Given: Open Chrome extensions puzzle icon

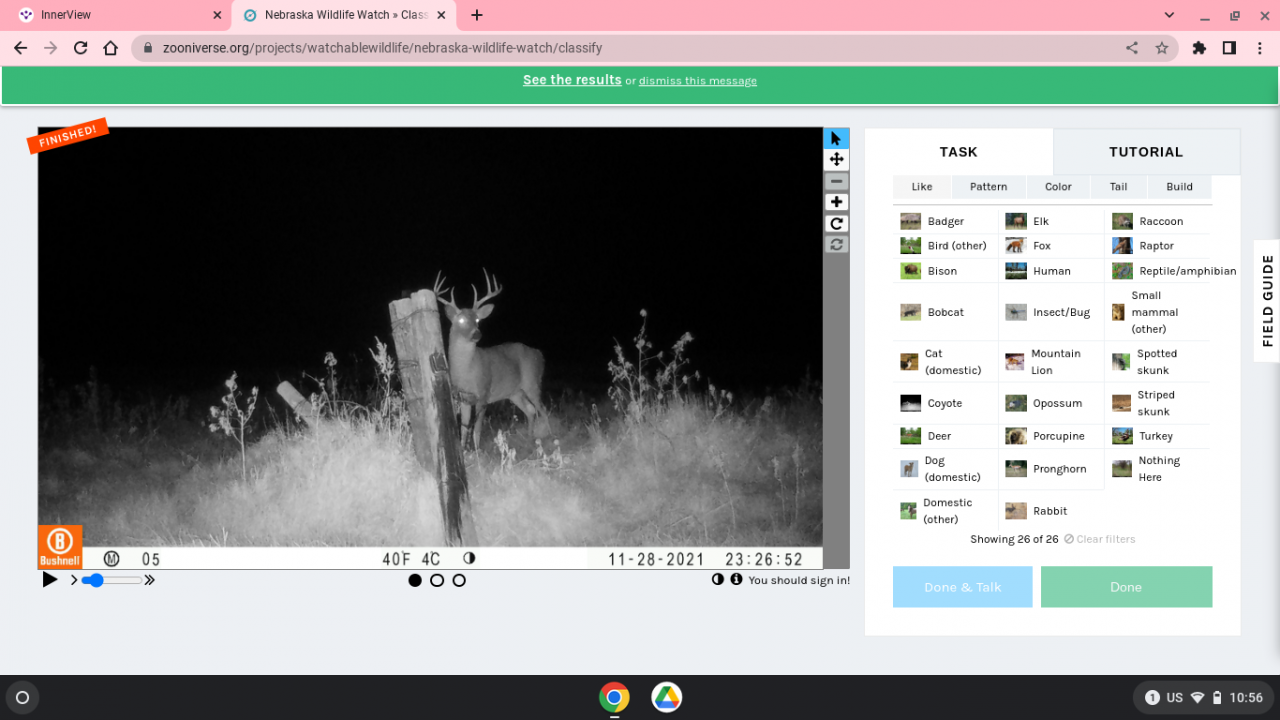Looking at the screenshot, I should pyautogui.click(x=1199, y=48).
